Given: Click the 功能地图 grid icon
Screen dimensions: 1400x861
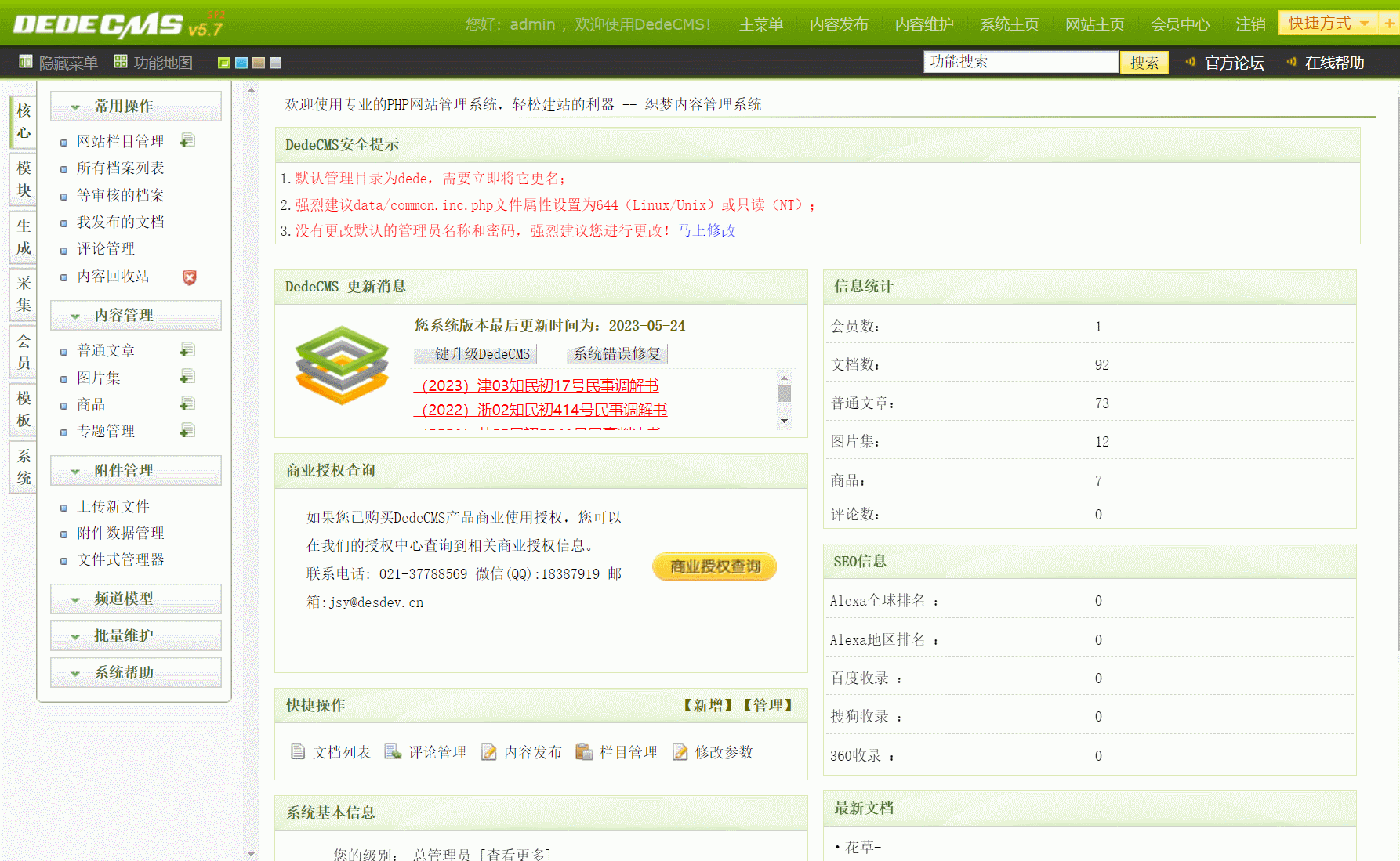Looking at the screenshot, I should 121,61.
